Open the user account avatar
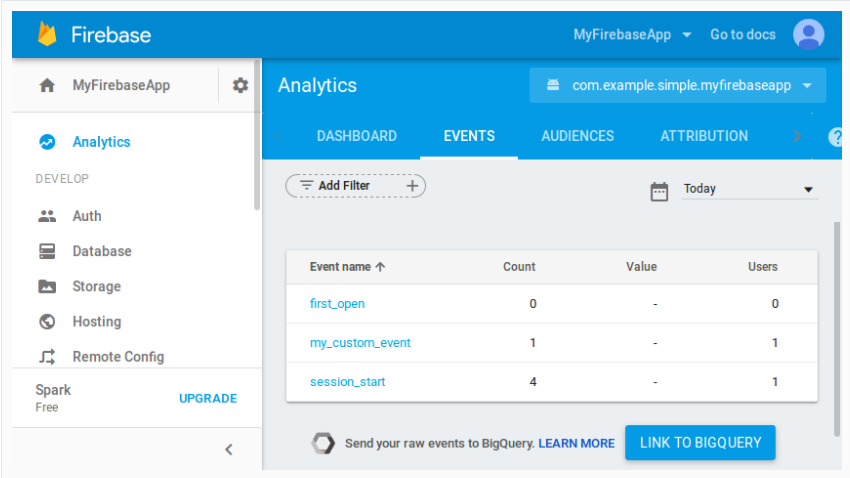 (x=808, y=34)
